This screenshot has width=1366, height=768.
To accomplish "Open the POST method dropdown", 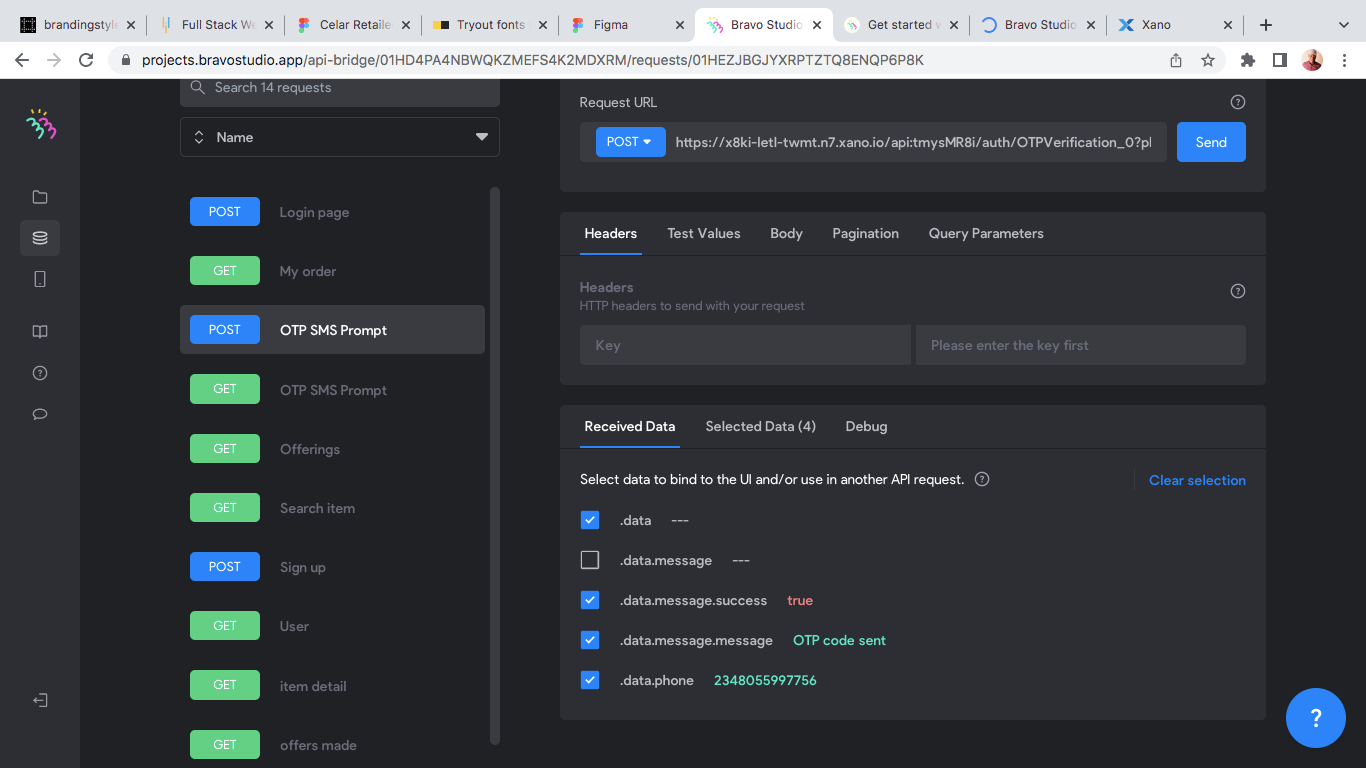I will point(630,142).
